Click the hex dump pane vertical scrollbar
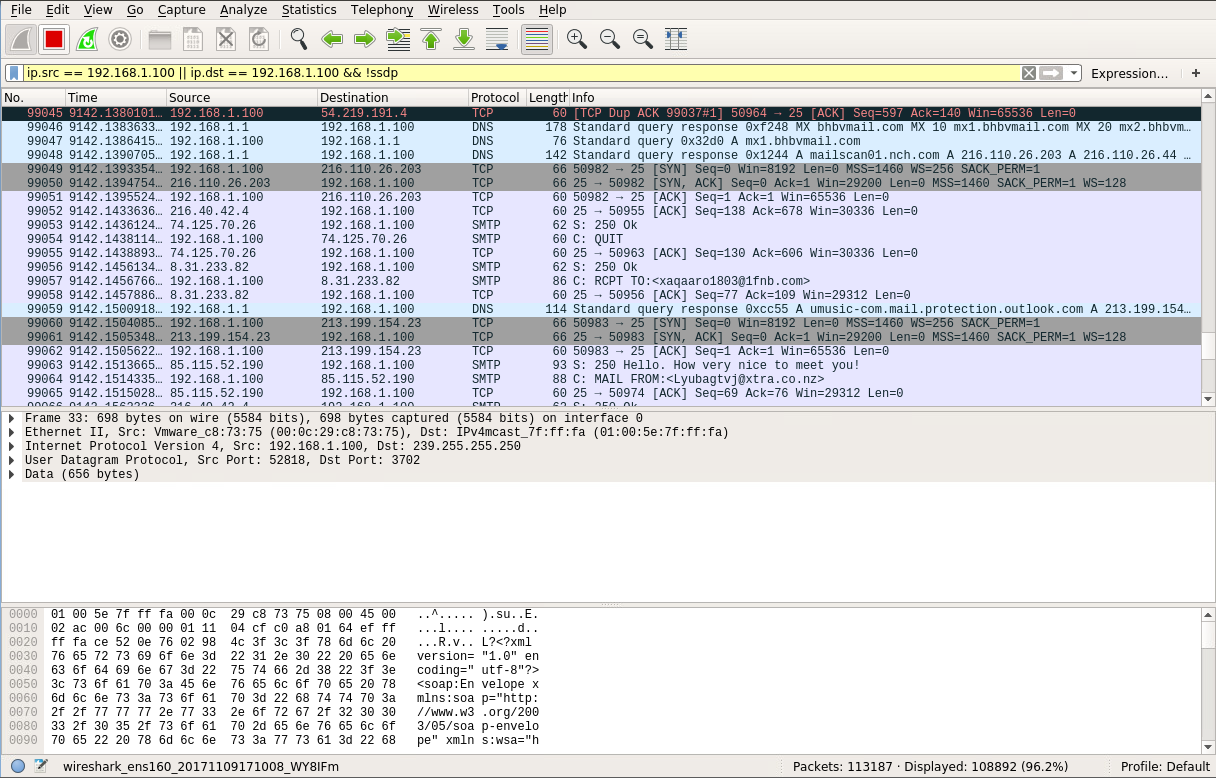1216x778 pixels. click(1207, 680)
